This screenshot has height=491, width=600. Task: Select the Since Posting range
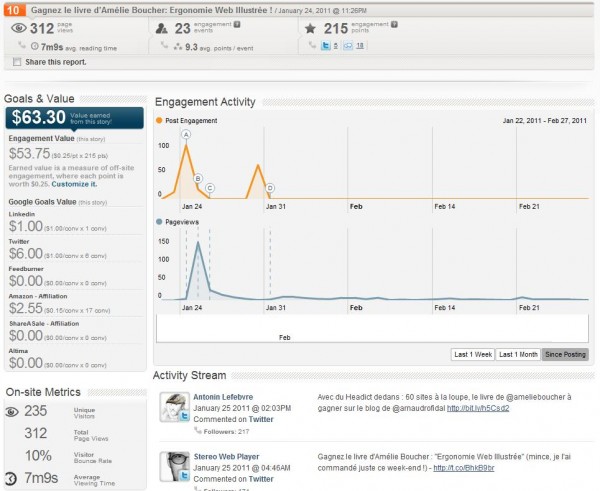565,354
